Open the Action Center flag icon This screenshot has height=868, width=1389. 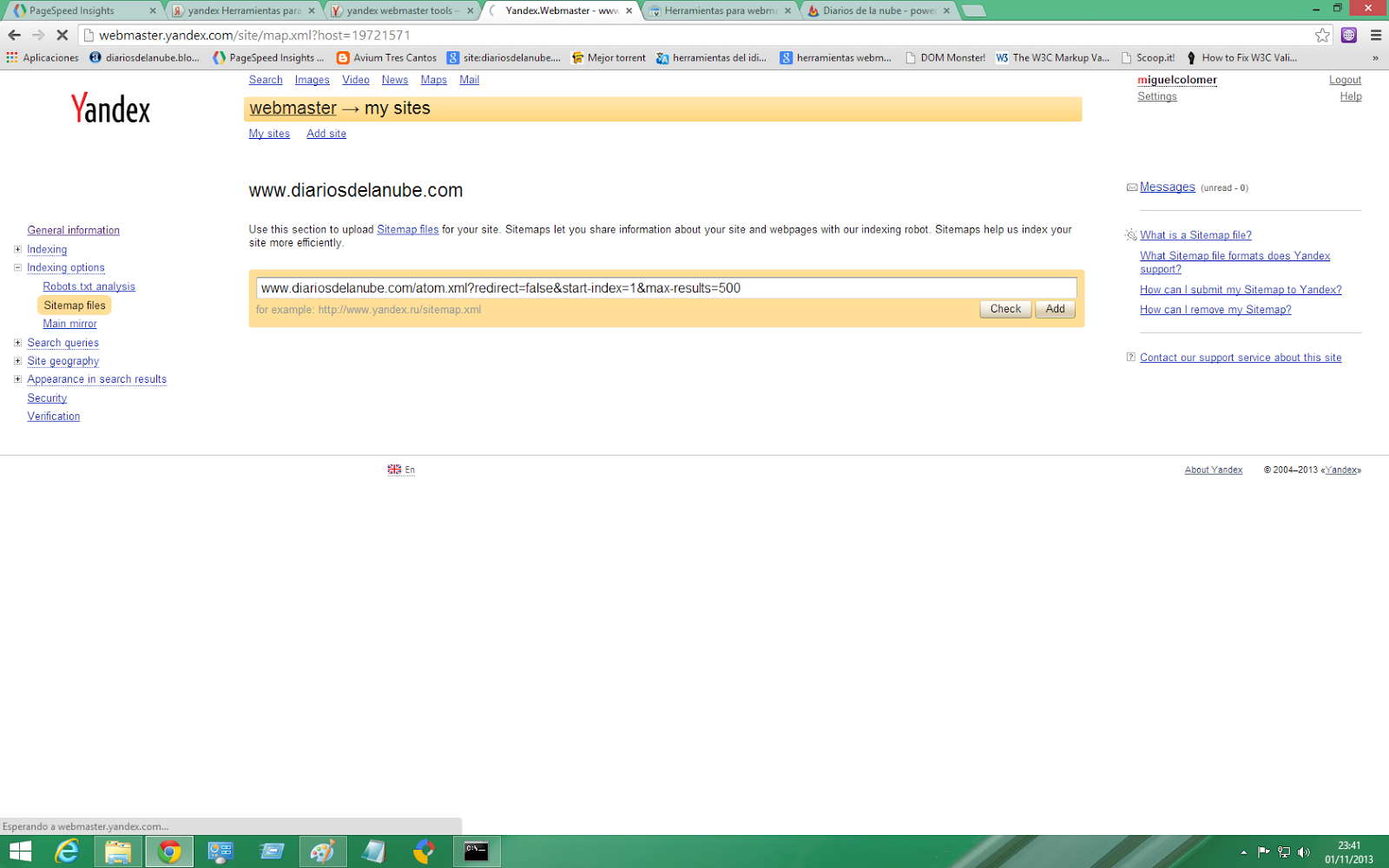coord(1264,852)
